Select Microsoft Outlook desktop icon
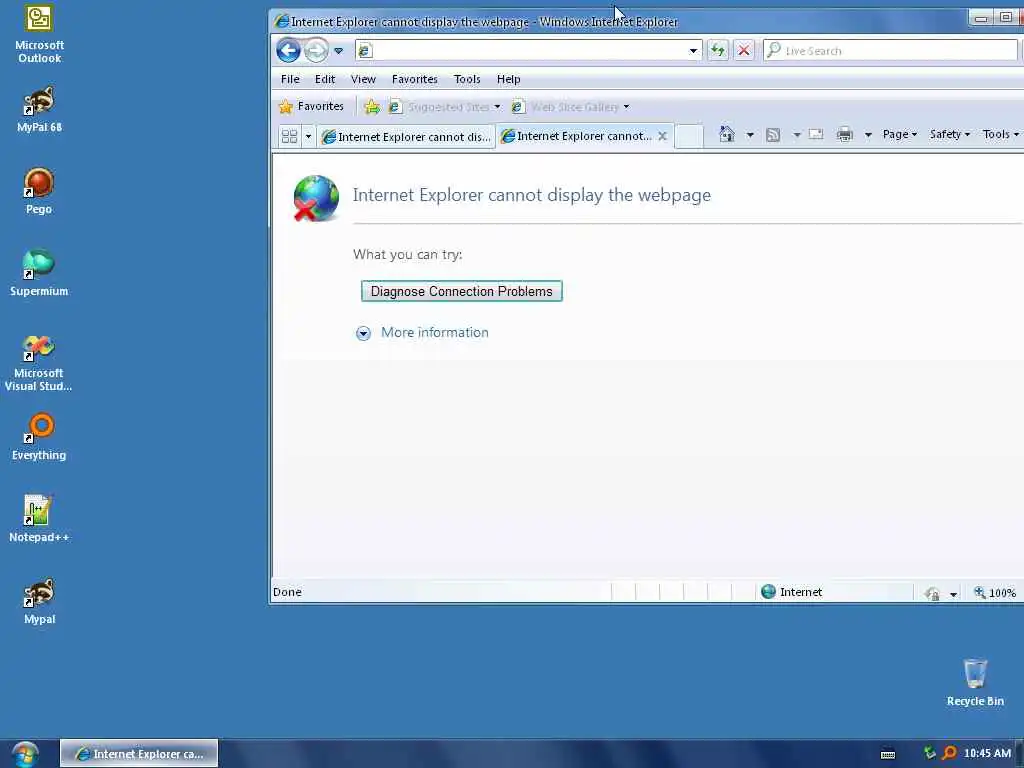 (39, 34)
